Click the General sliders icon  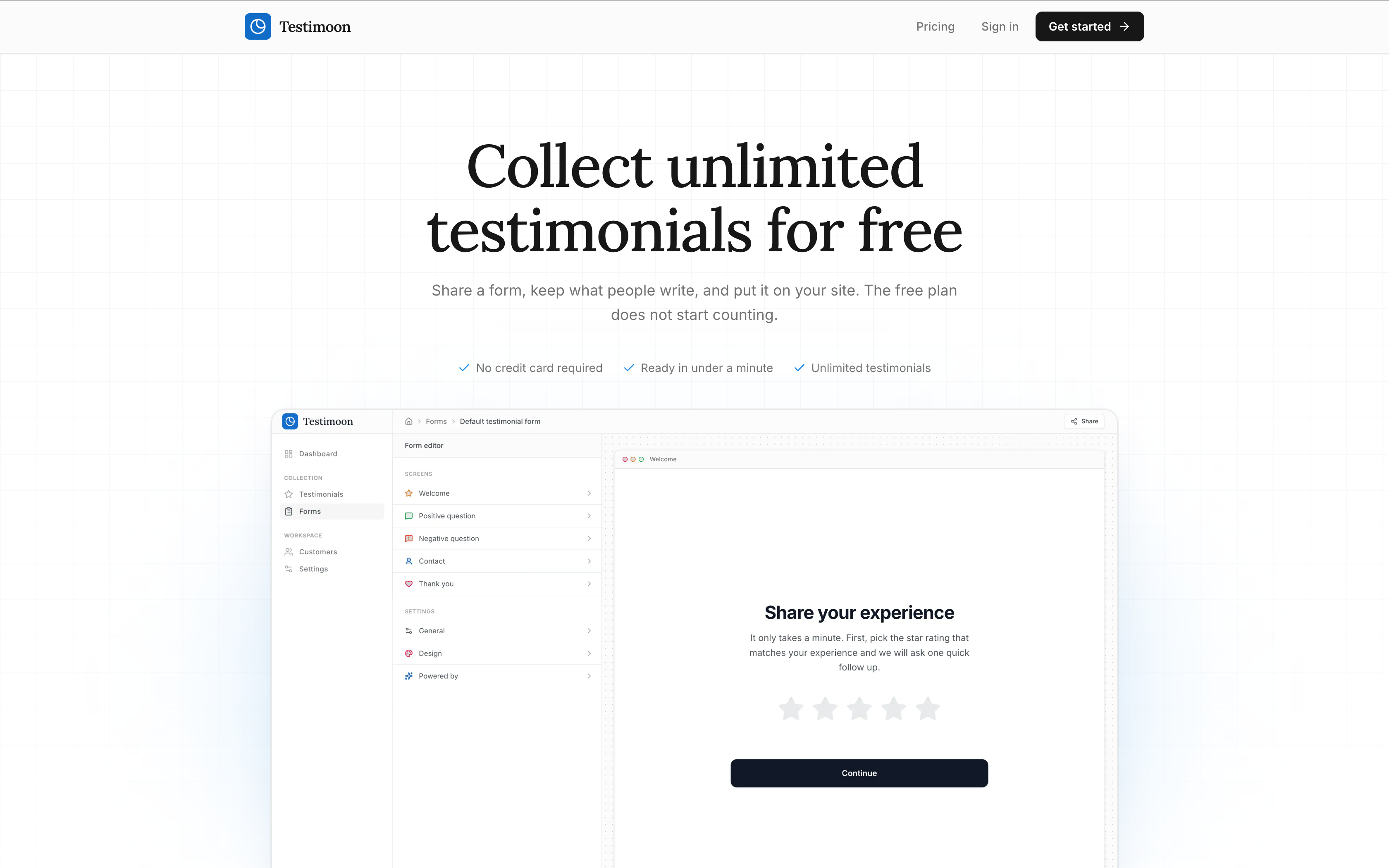409,631
